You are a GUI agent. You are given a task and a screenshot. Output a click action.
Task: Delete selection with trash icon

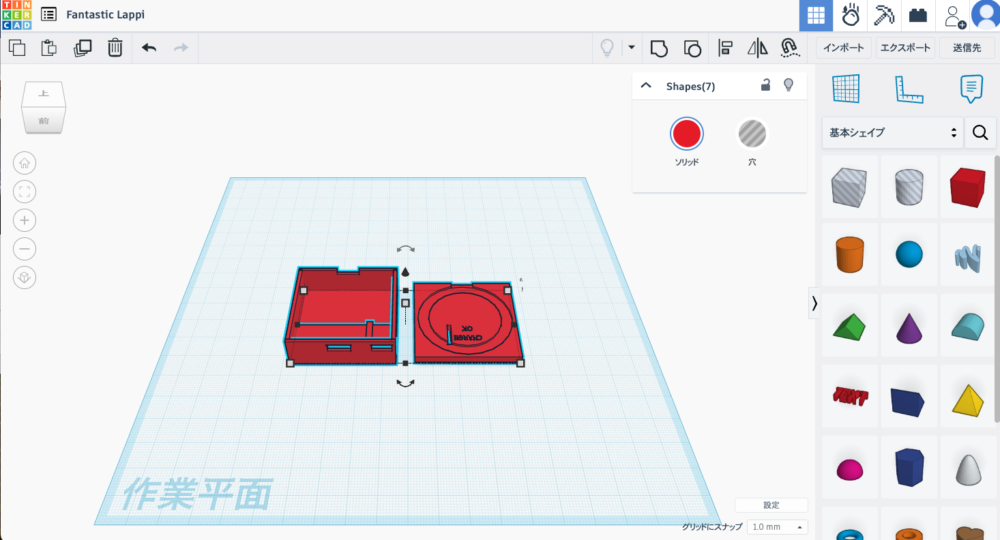pyautogui.click(x=115, y=48)
